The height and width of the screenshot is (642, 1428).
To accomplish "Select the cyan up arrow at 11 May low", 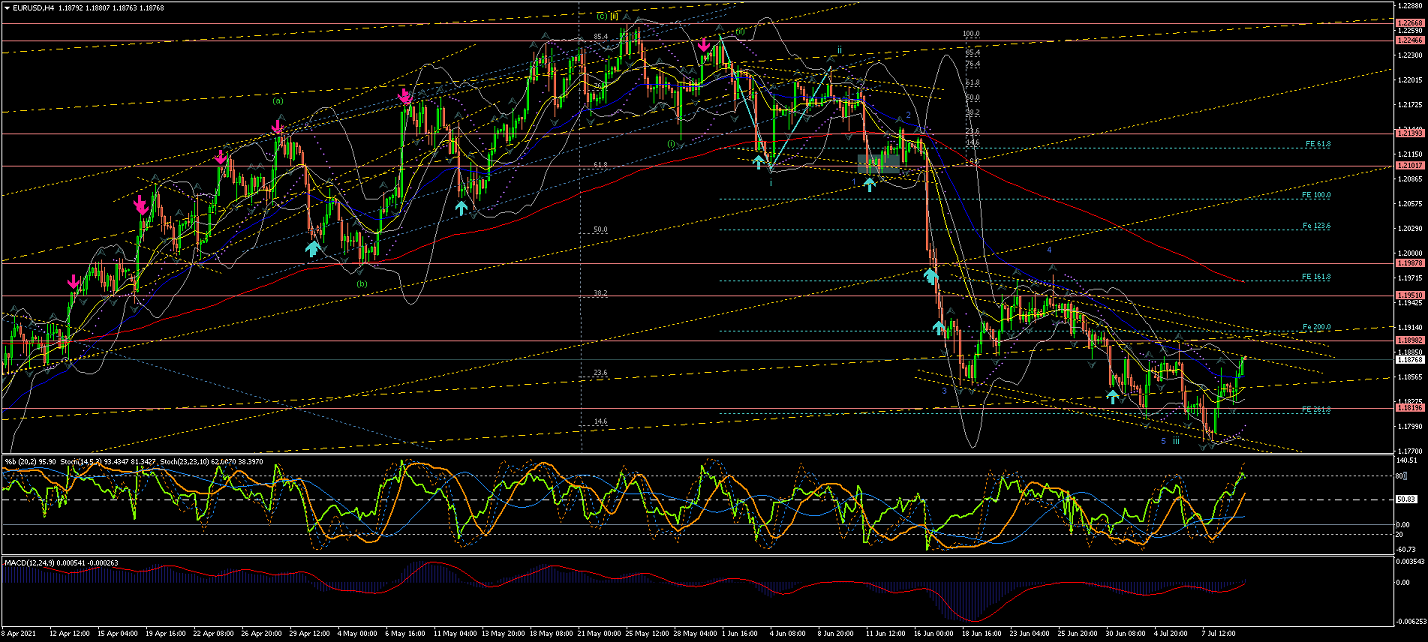I will pyautogui.click(x=460, y=207).
